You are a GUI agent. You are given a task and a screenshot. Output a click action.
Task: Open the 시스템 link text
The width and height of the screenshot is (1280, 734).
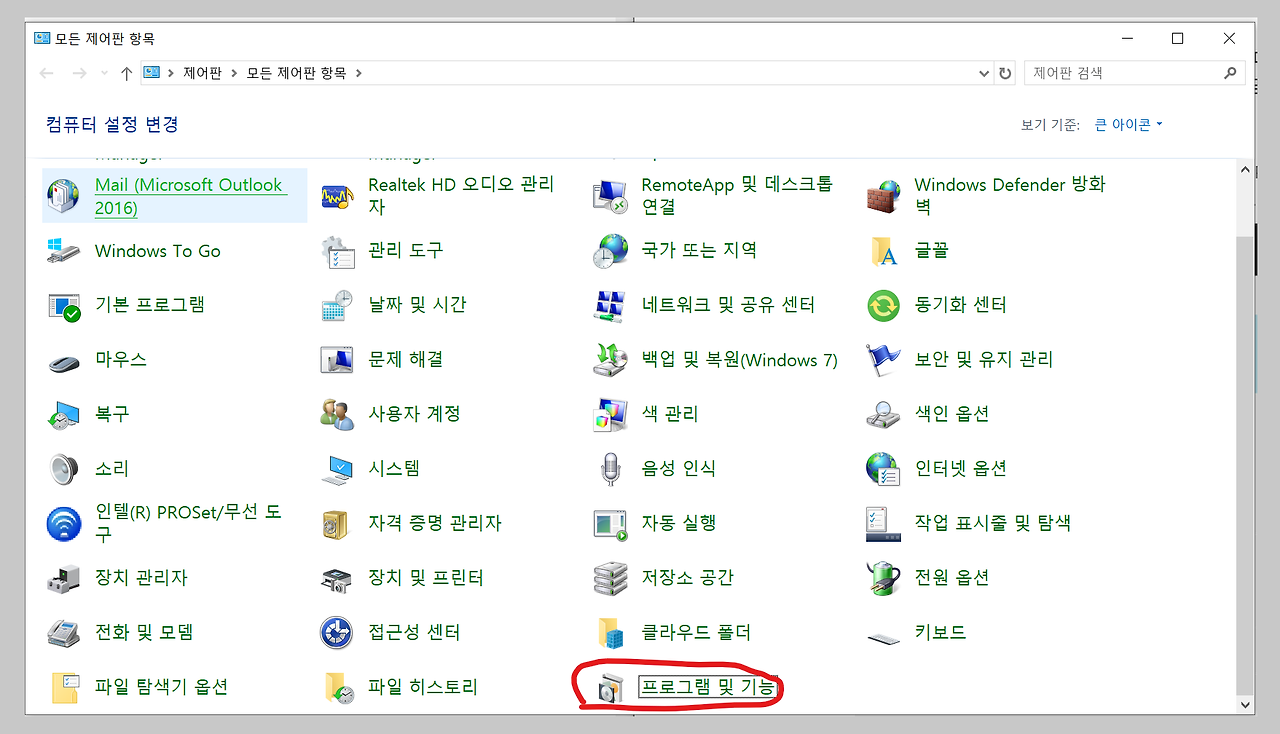click(394, 468)
